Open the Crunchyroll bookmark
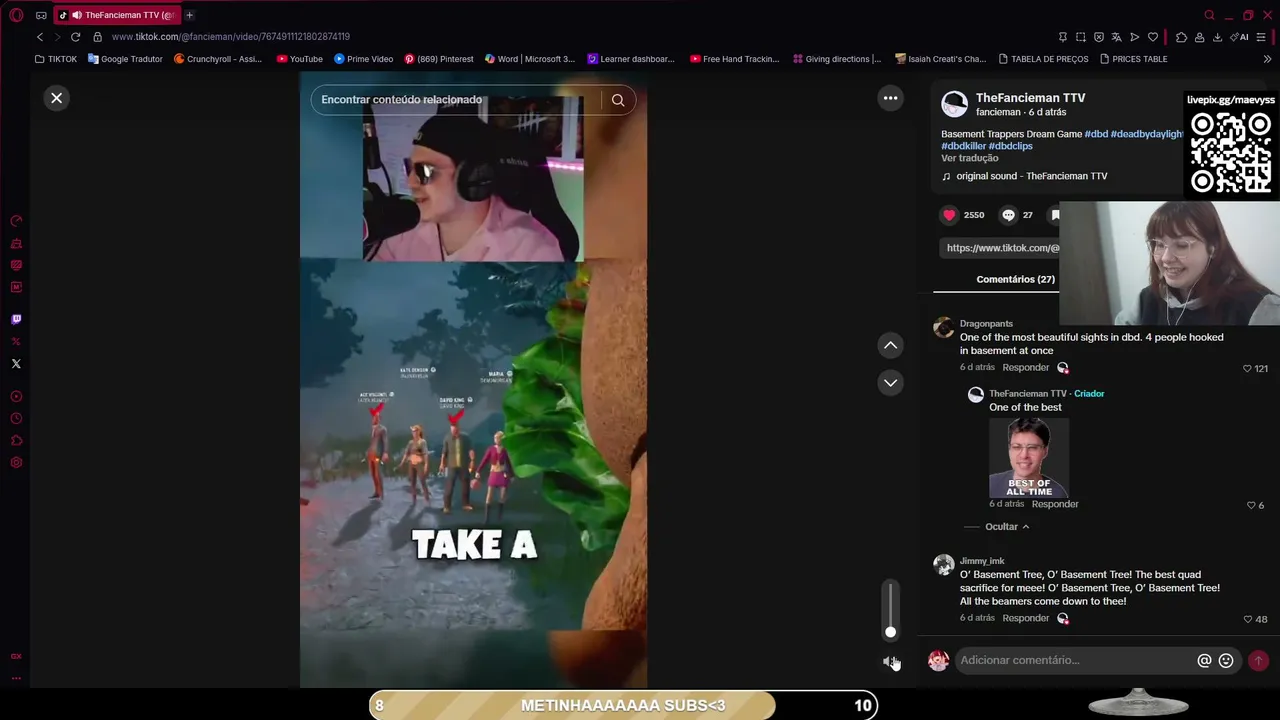 pyautogui.click(x=218, y=59)
